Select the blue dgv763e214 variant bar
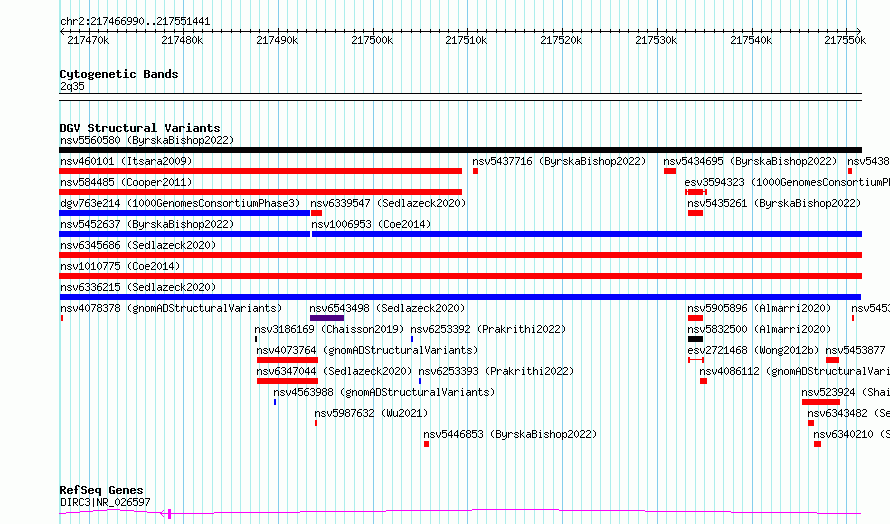 click(184, 213)
